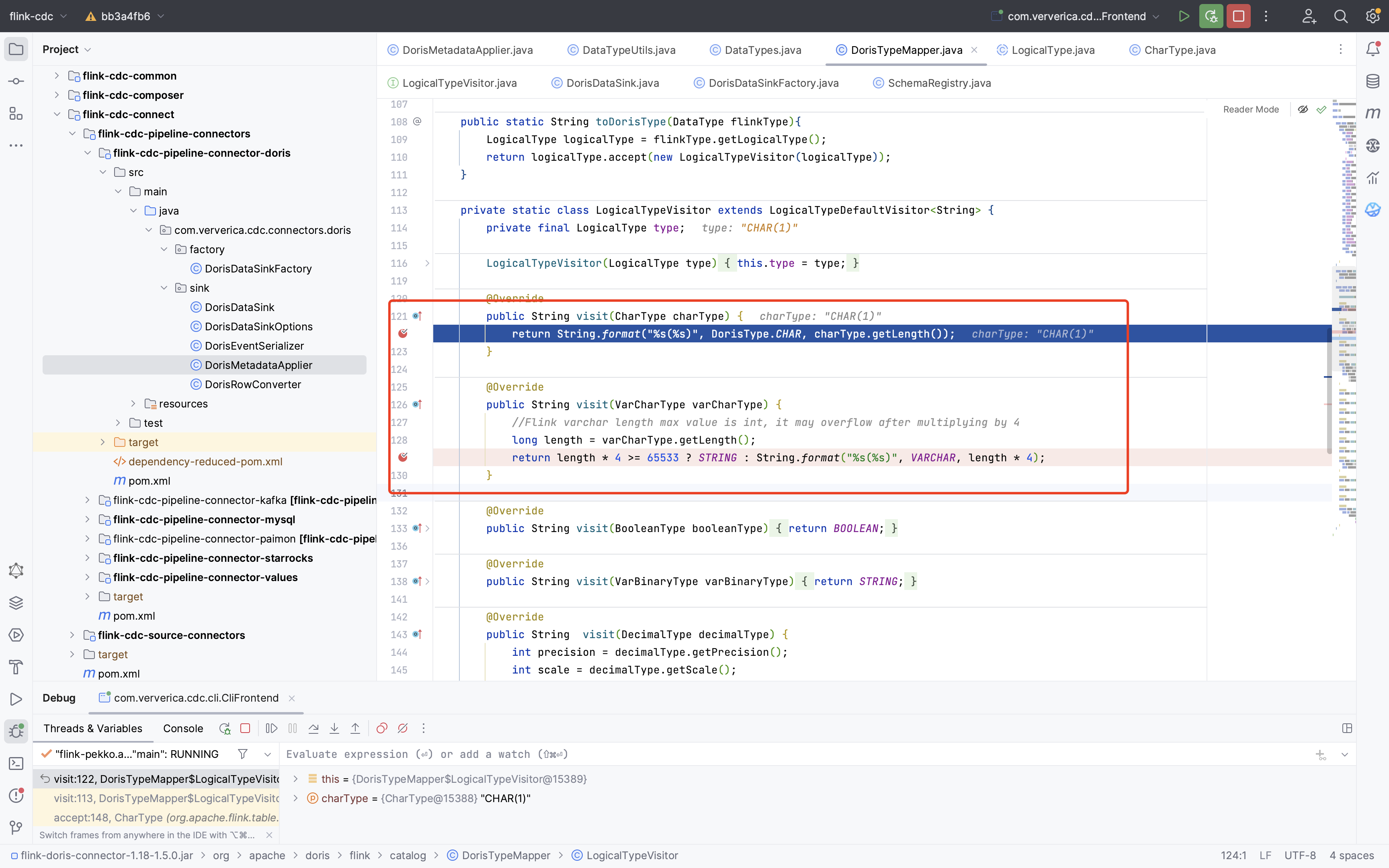
Task: Click the 4 spaces indent widget
Action: click(1352, 856)
